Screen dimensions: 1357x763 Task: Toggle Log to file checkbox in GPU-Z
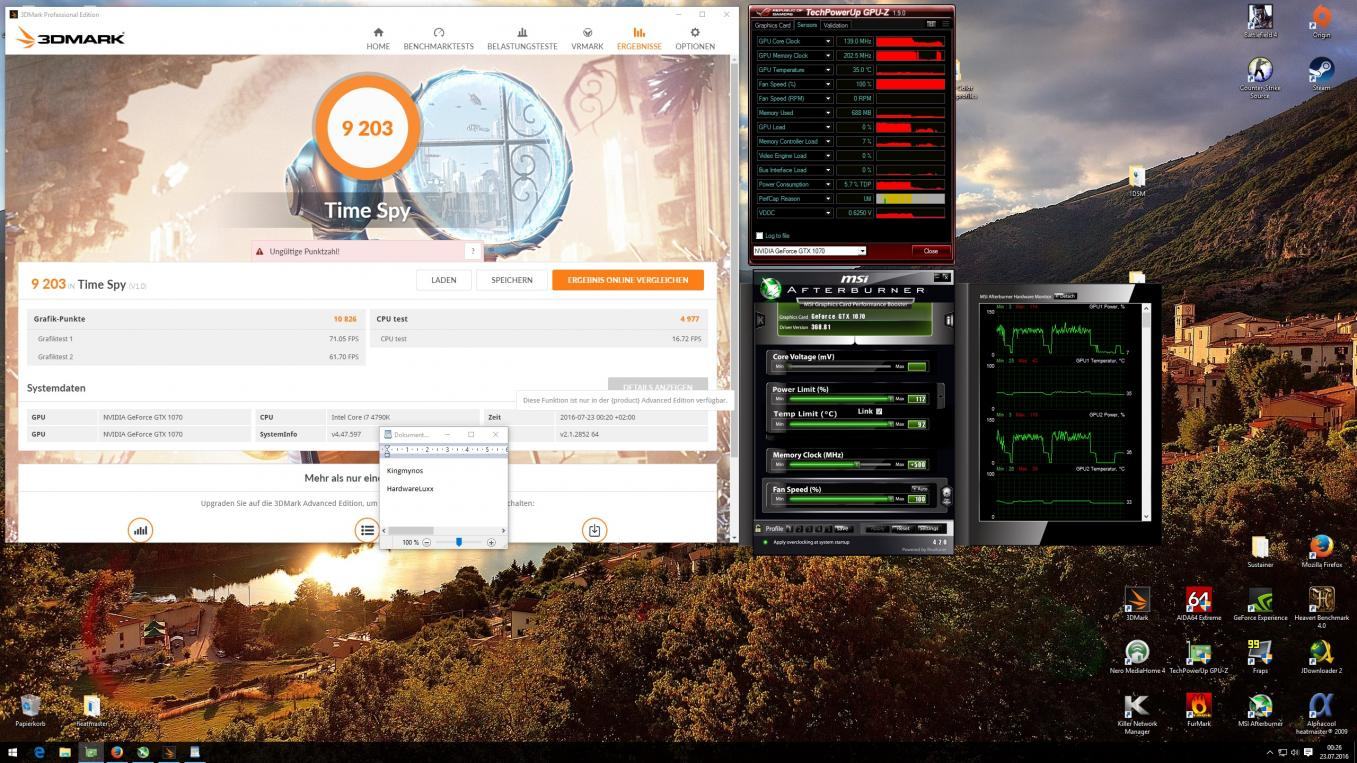[759, 236]
